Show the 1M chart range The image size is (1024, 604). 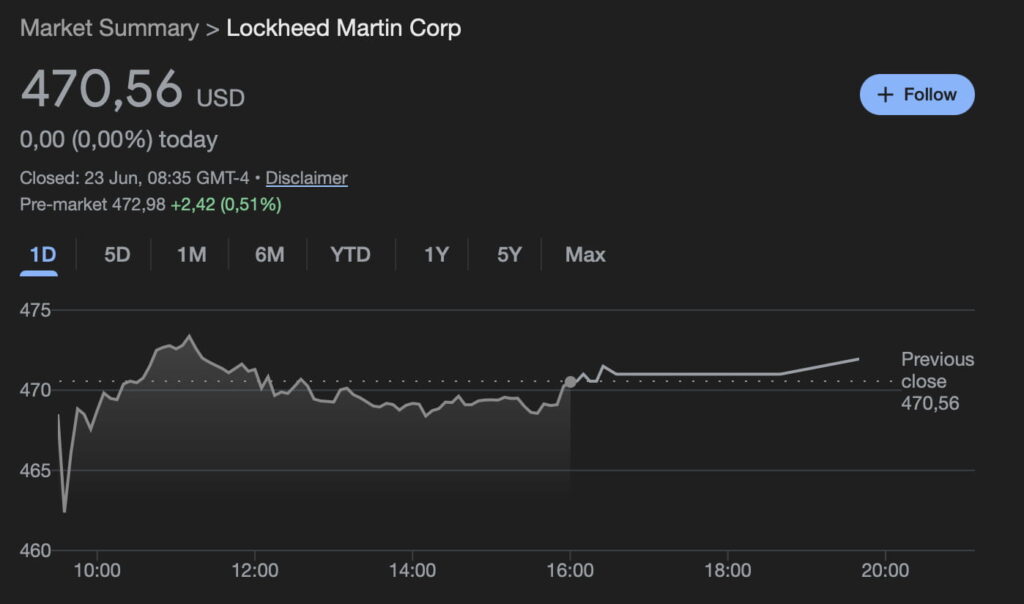pos(191,255)
